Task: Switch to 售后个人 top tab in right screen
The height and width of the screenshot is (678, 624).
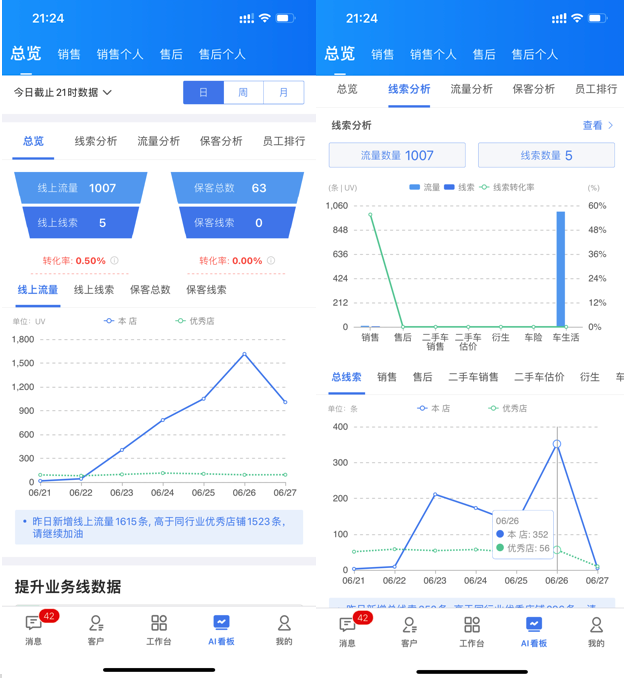Action: [x=534, y=54]
